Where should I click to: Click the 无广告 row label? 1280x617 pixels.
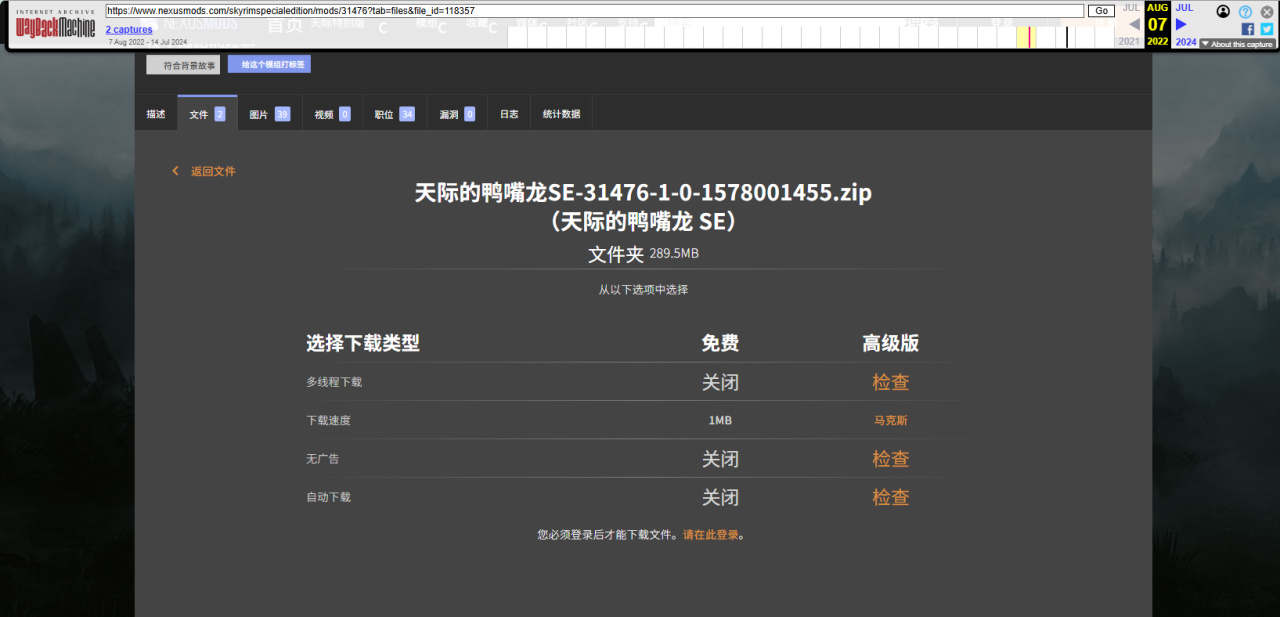point(322,459)
